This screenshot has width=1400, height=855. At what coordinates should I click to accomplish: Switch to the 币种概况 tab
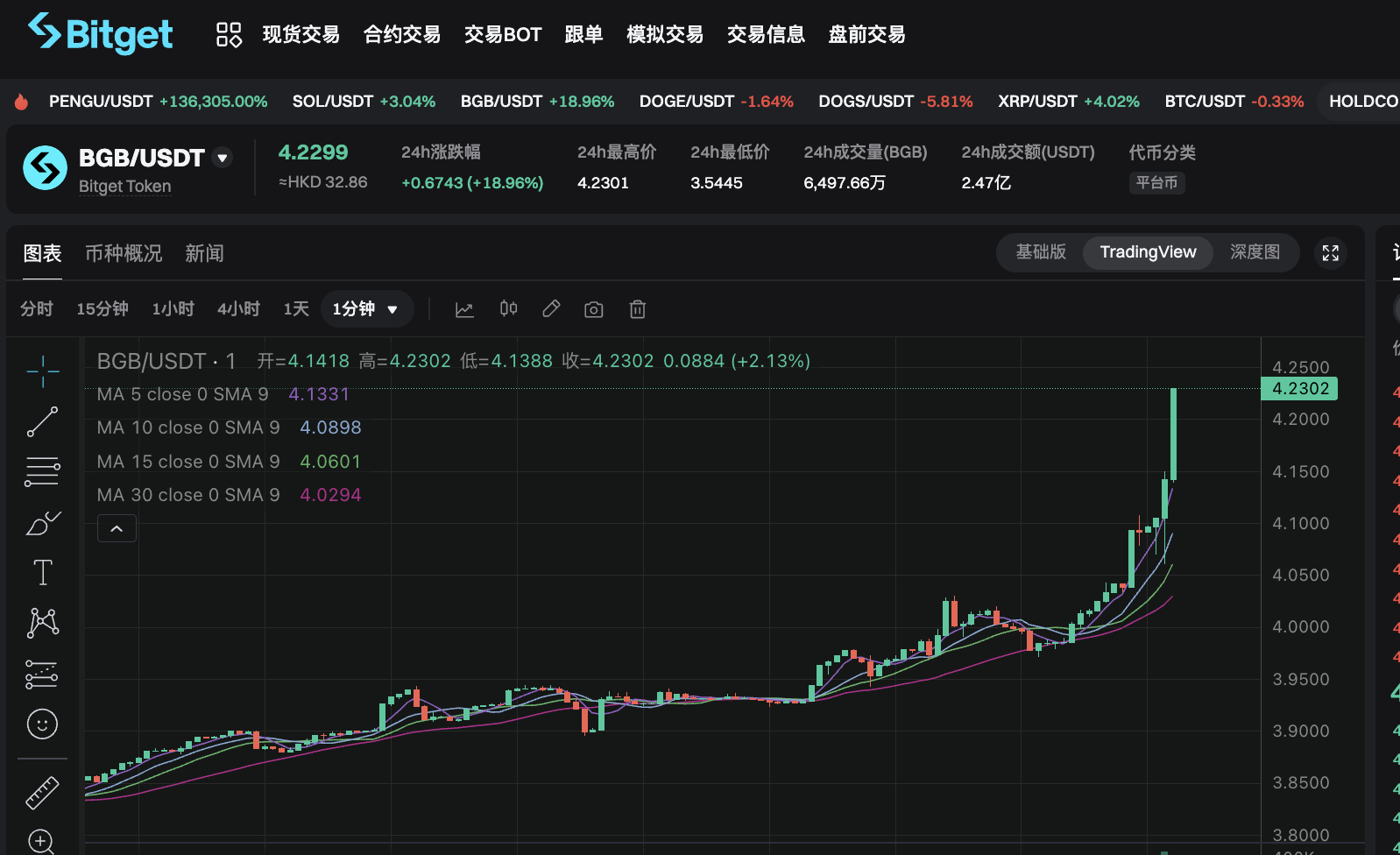(x=124, y=253)
